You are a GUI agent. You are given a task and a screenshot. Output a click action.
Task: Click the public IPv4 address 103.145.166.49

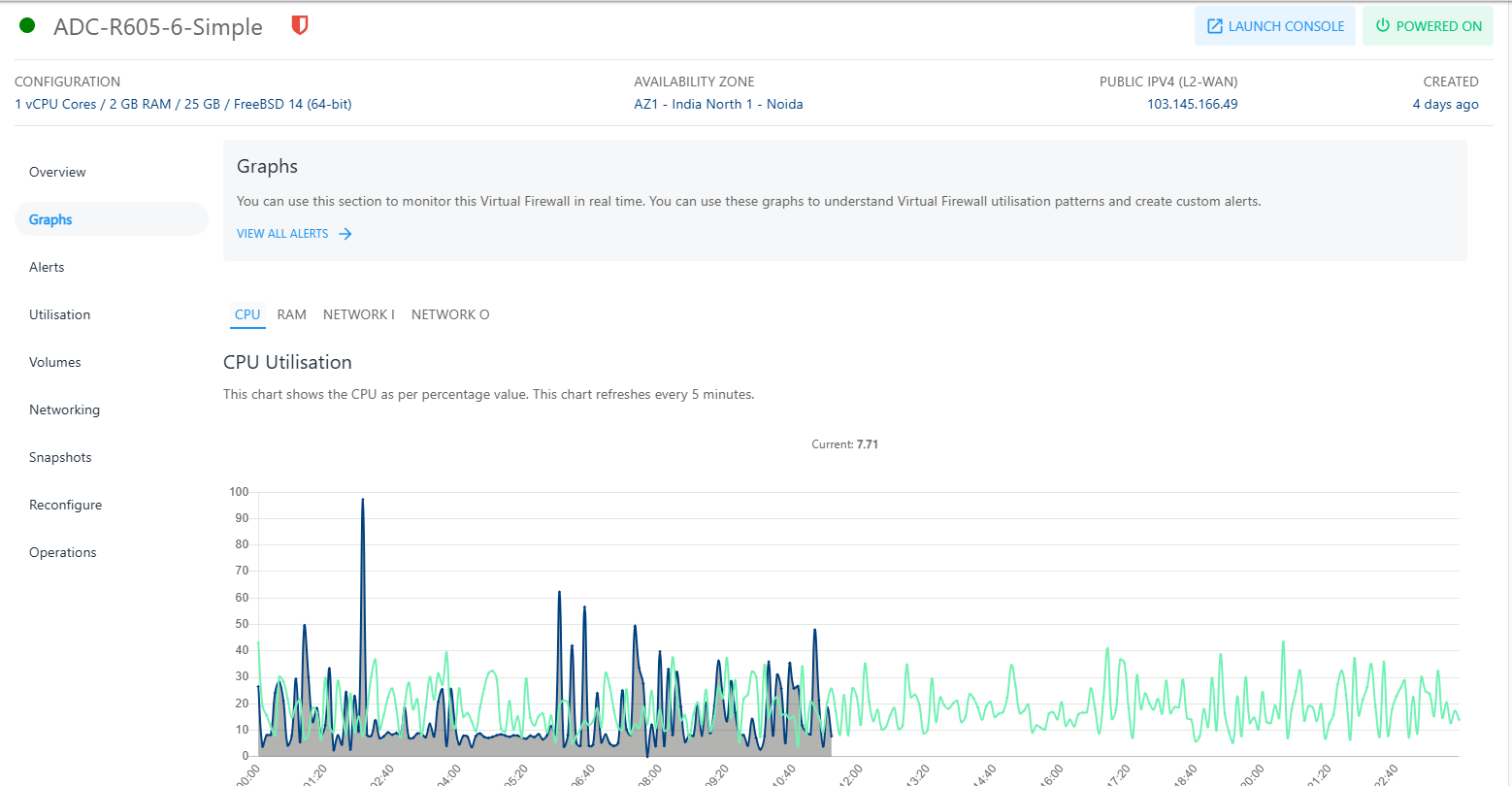pos(1192,105)
